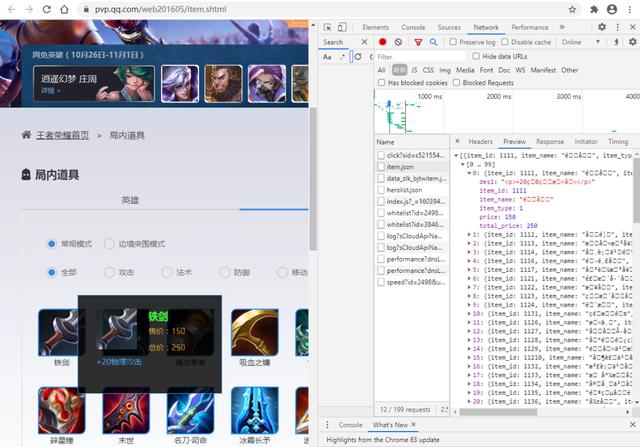The width and height of the screenshot is (640, 447).
Task: Check Blocked Requests
Action: point(456,82)
